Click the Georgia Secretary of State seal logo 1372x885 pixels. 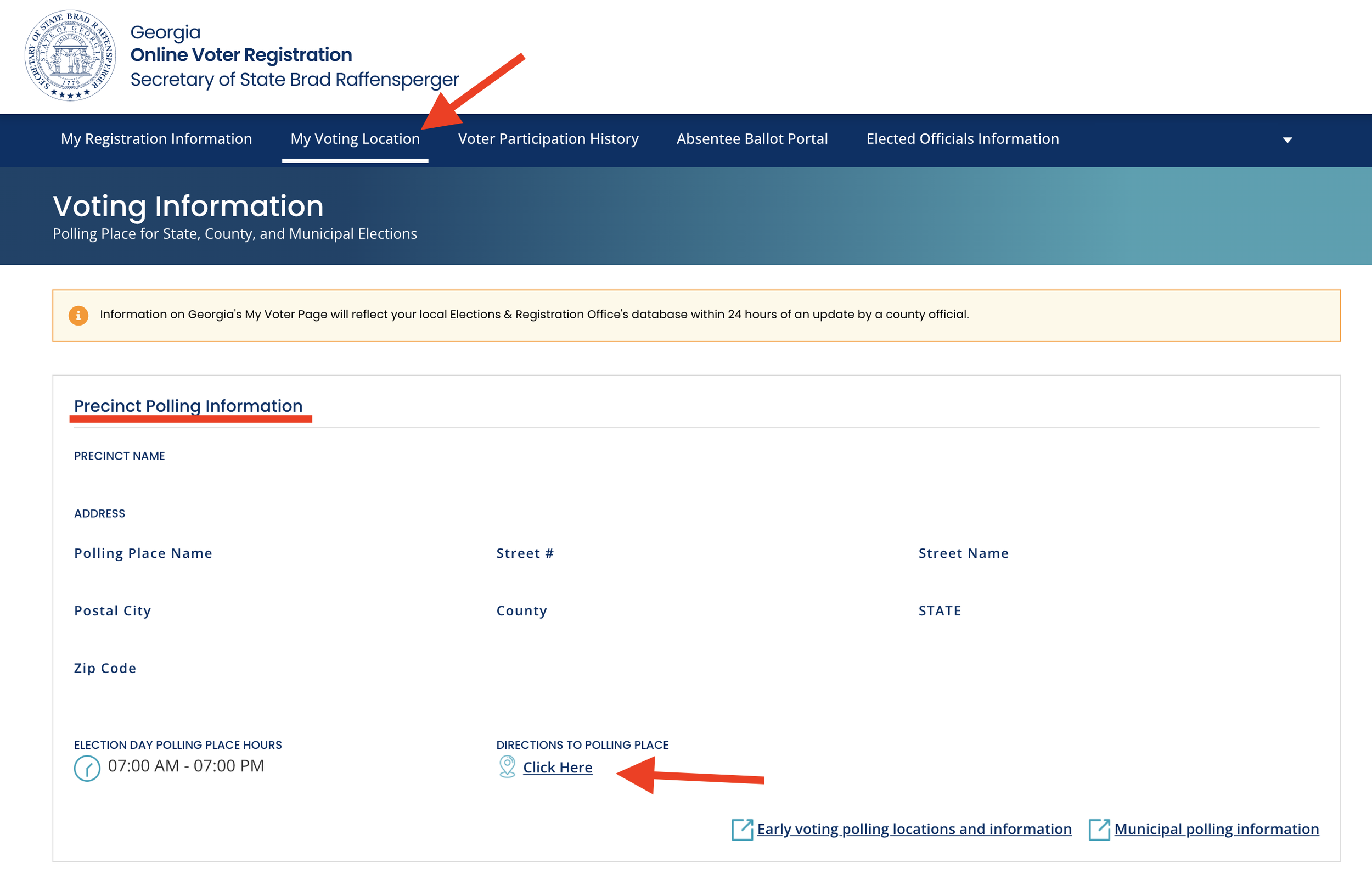[70, 56]
